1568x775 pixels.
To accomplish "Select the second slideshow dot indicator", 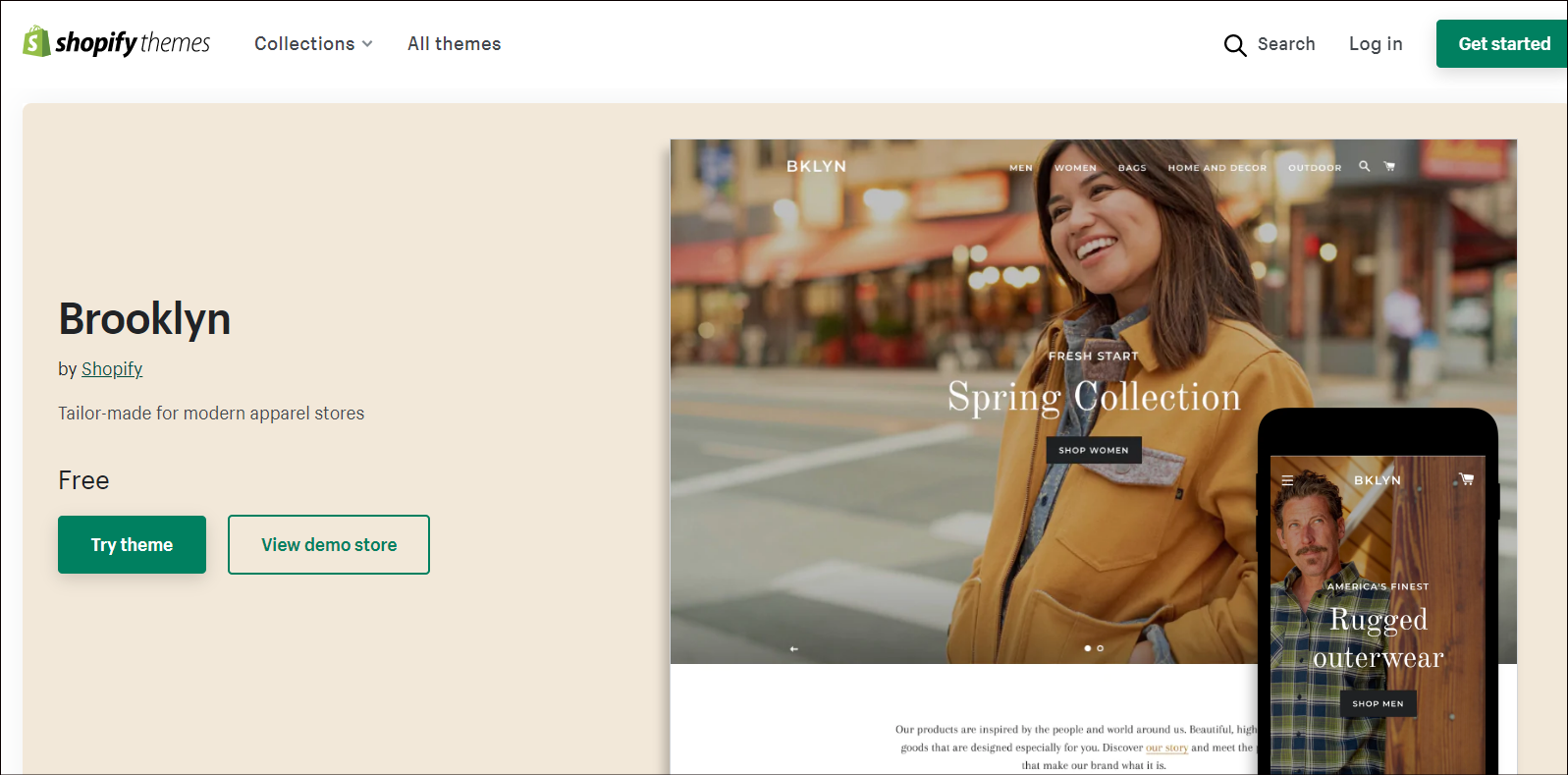I will coord(1100,648).
